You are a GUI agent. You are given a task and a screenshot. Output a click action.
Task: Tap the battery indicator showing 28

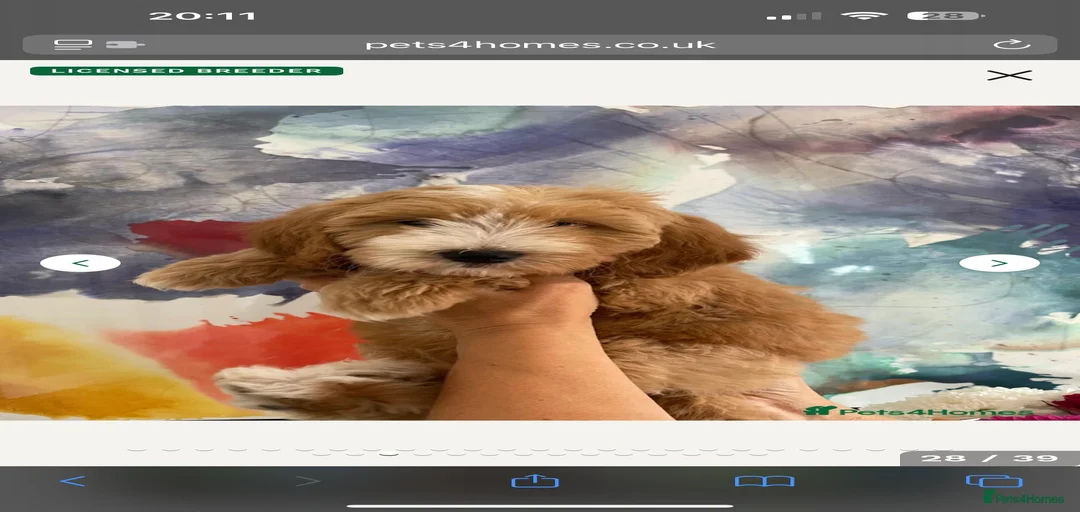point(944,16)
